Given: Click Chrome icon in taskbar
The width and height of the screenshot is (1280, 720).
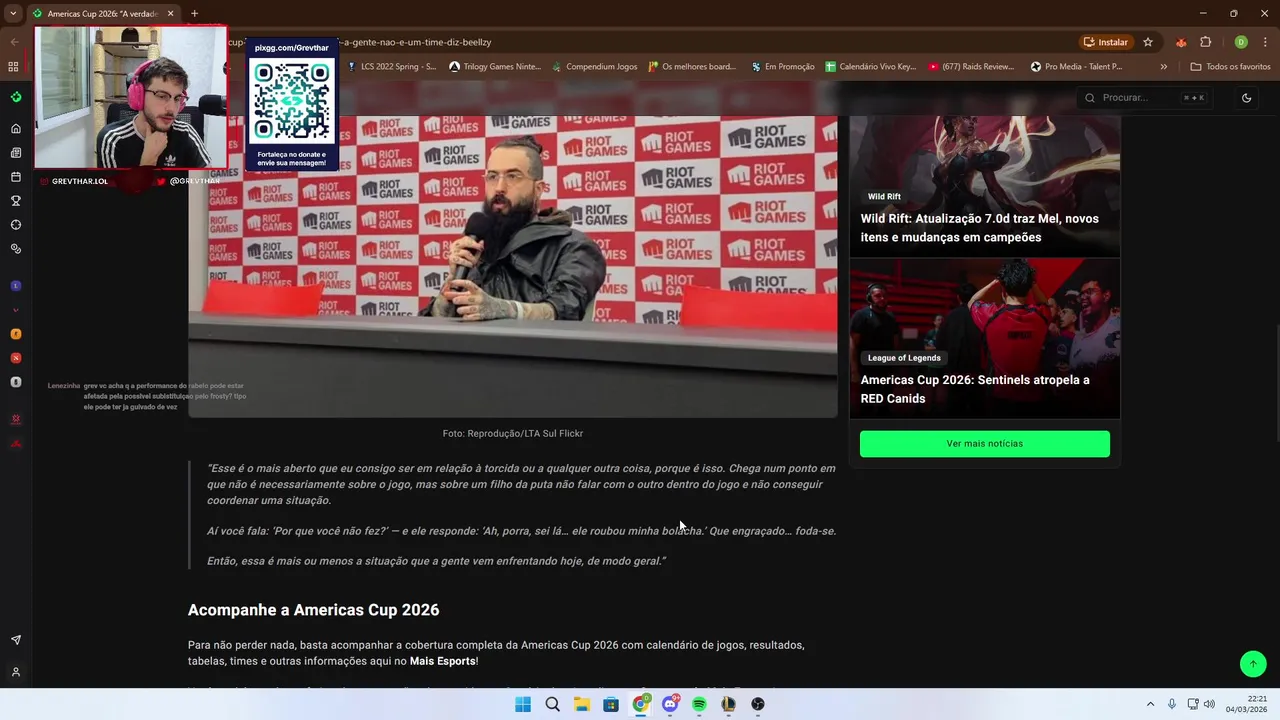Looking at the screenshot, I should point(640,704).
